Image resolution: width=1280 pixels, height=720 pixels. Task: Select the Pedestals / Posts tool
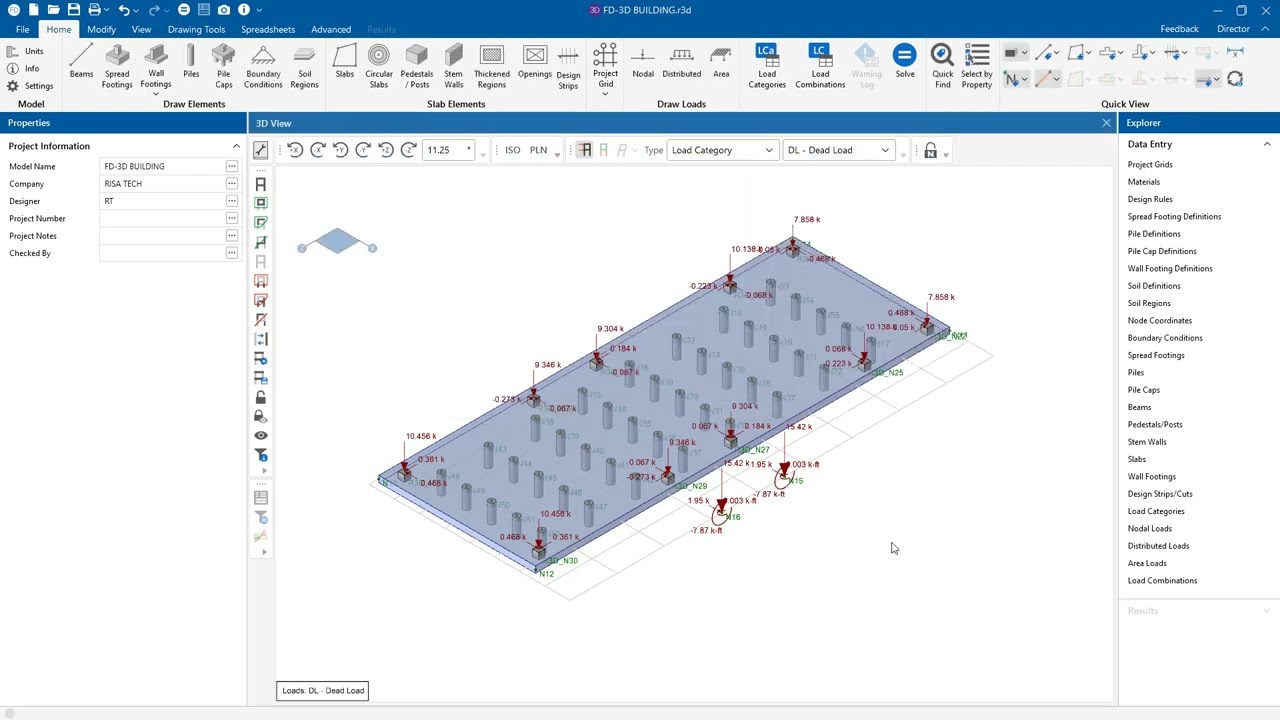pos(417,67)
